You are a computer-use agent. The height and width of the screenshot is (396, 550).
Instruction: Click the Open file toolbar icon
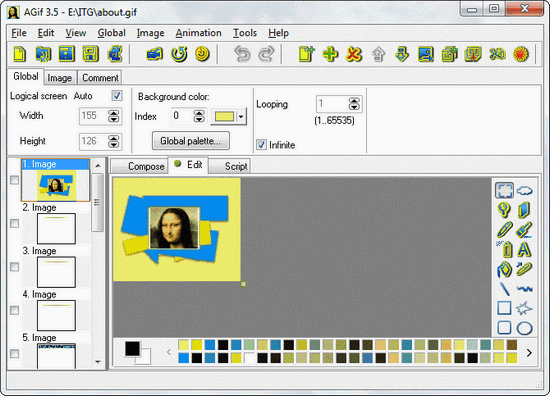[43, 54]
